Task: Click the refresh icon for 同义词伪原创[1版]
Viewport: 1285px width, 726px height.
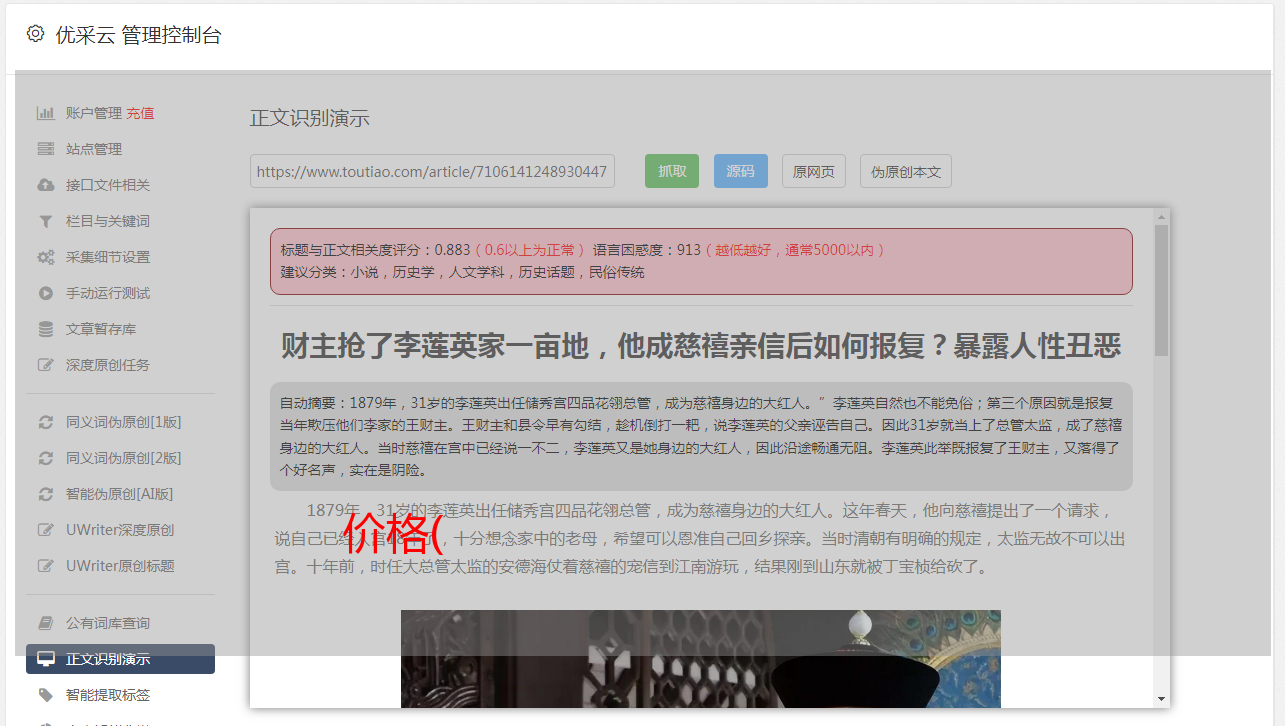Action: click(45, 422)
